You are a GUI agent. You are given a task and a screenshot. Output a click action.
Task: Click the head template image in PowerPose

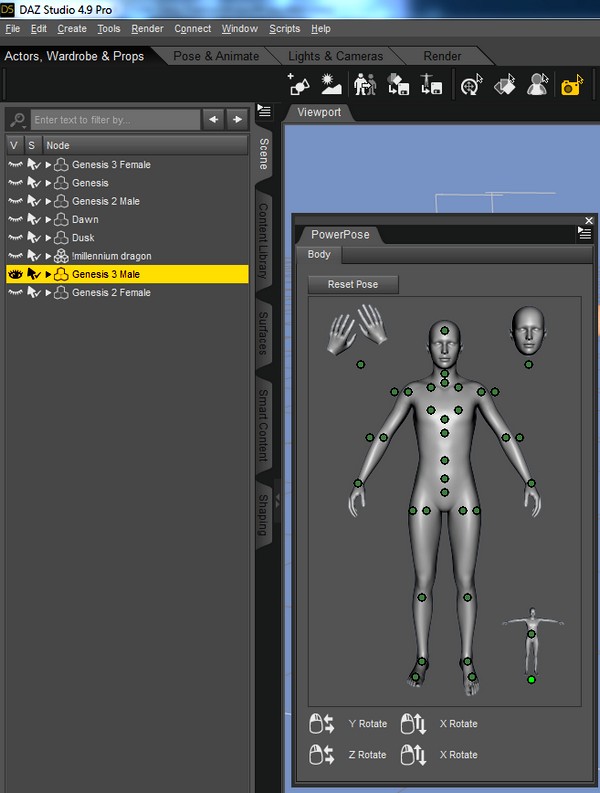tap(528, 330)
